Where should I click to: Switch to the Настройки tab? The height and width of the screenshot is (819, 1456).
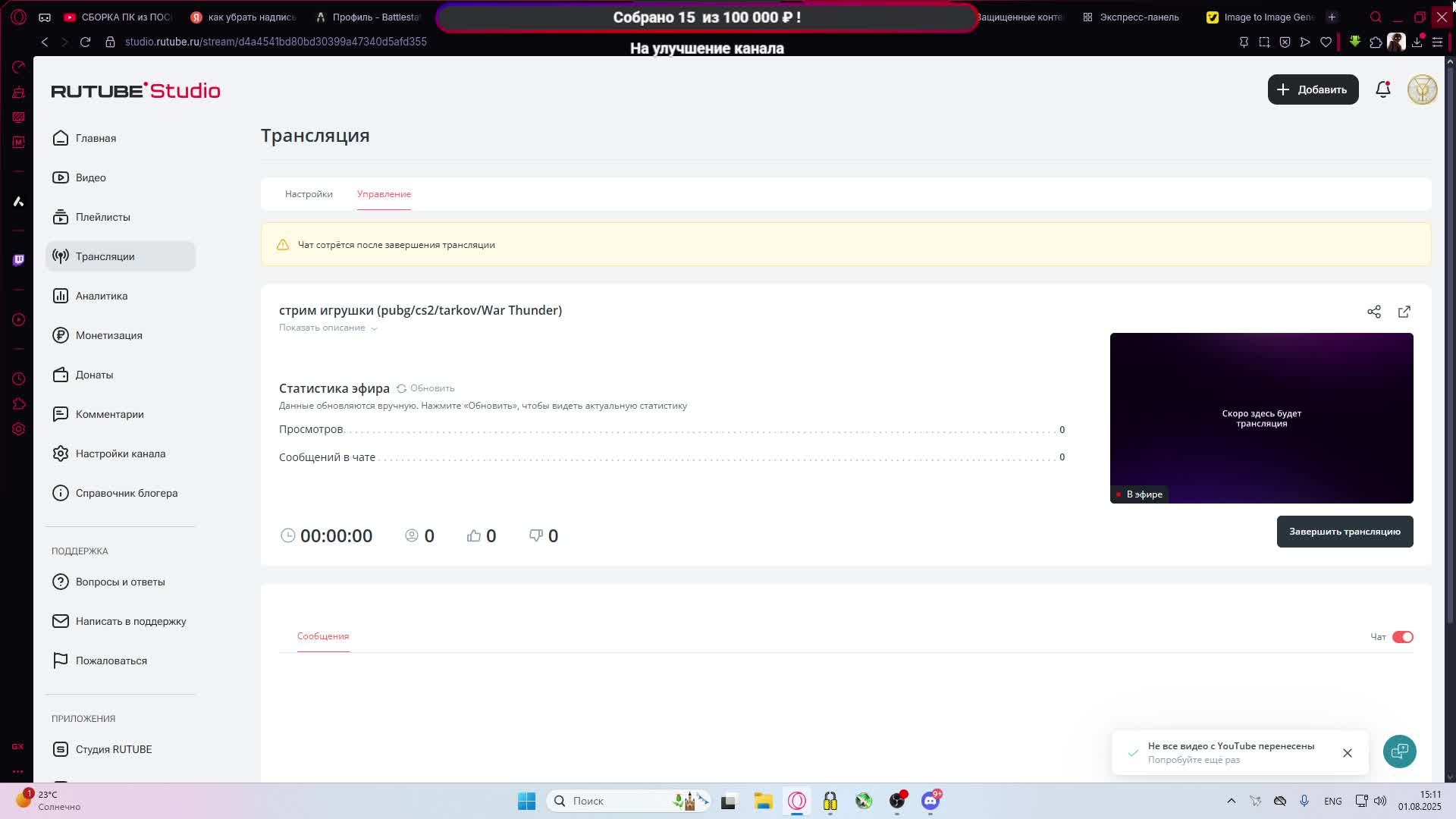(x=309, y=194)
